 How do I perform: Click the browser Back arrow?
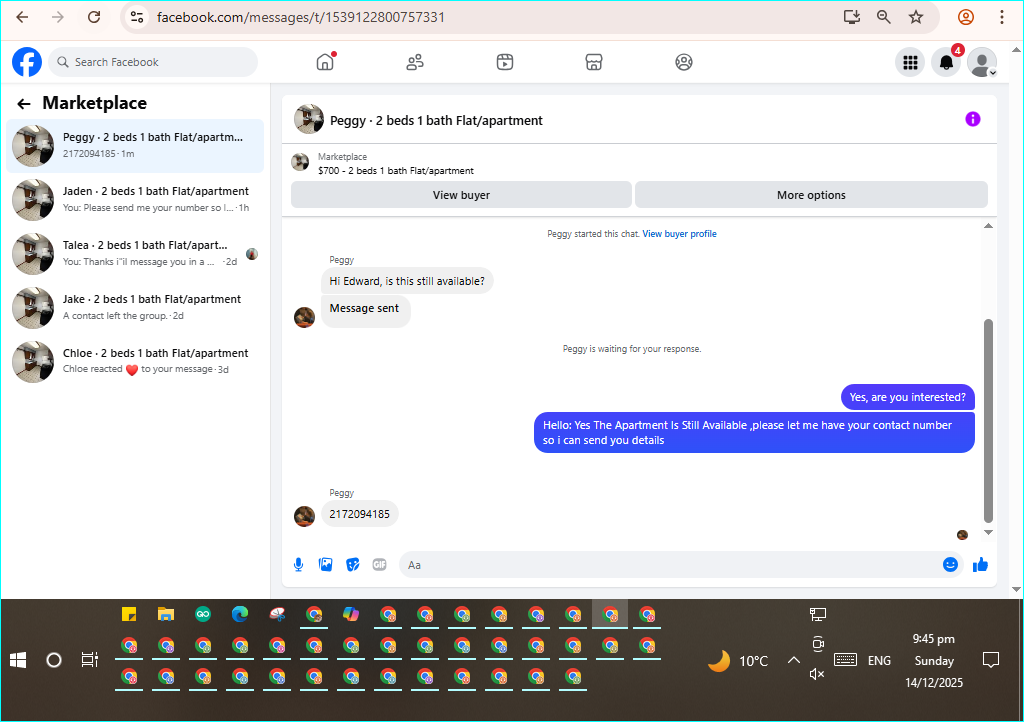[x=22, y=17]
